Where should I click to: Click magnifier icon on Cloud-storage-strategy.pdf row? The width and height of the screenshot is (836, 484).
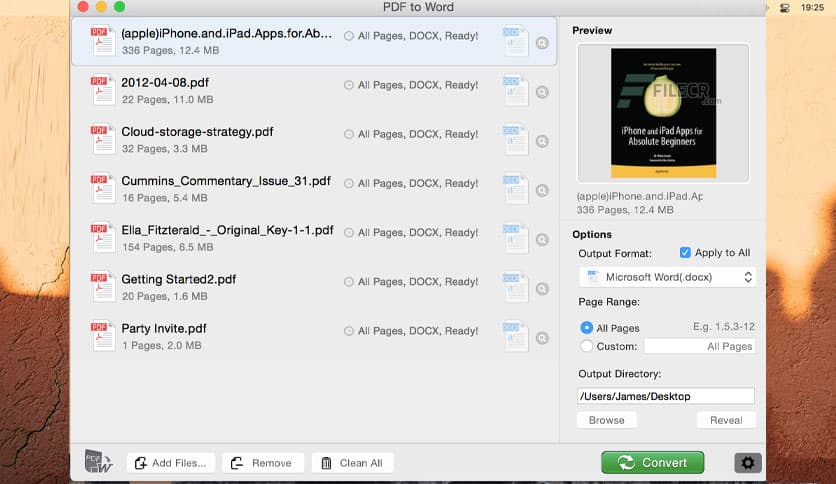coord(542,141)
